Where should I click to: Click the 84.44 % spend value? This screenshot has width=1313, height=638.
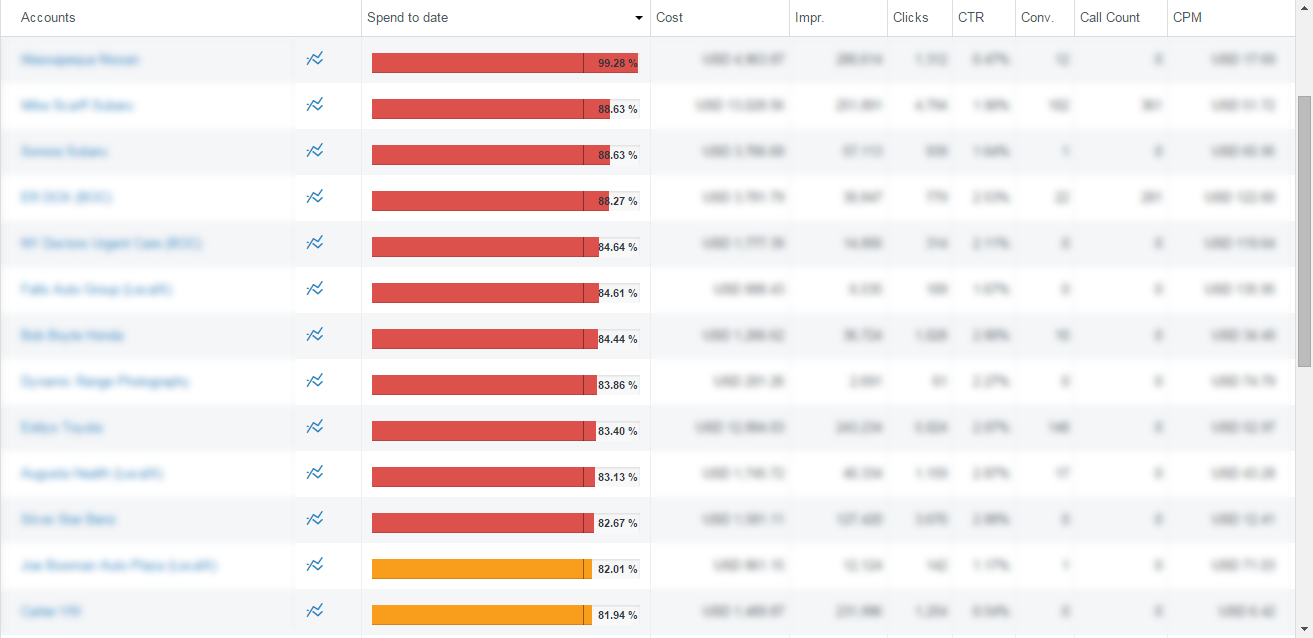[618, 339]
